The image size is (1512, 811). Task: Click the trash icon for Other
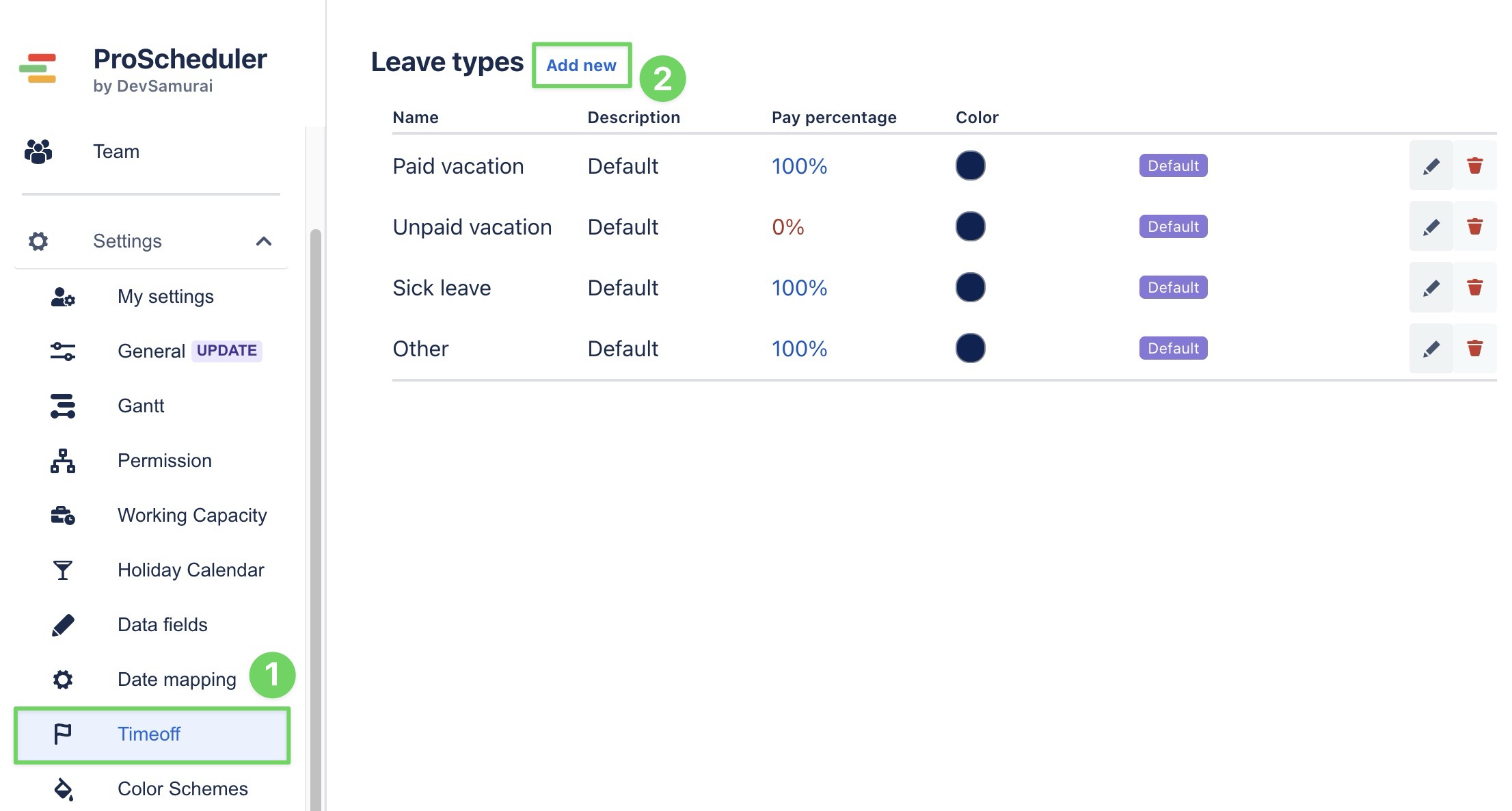(1474, 349)
